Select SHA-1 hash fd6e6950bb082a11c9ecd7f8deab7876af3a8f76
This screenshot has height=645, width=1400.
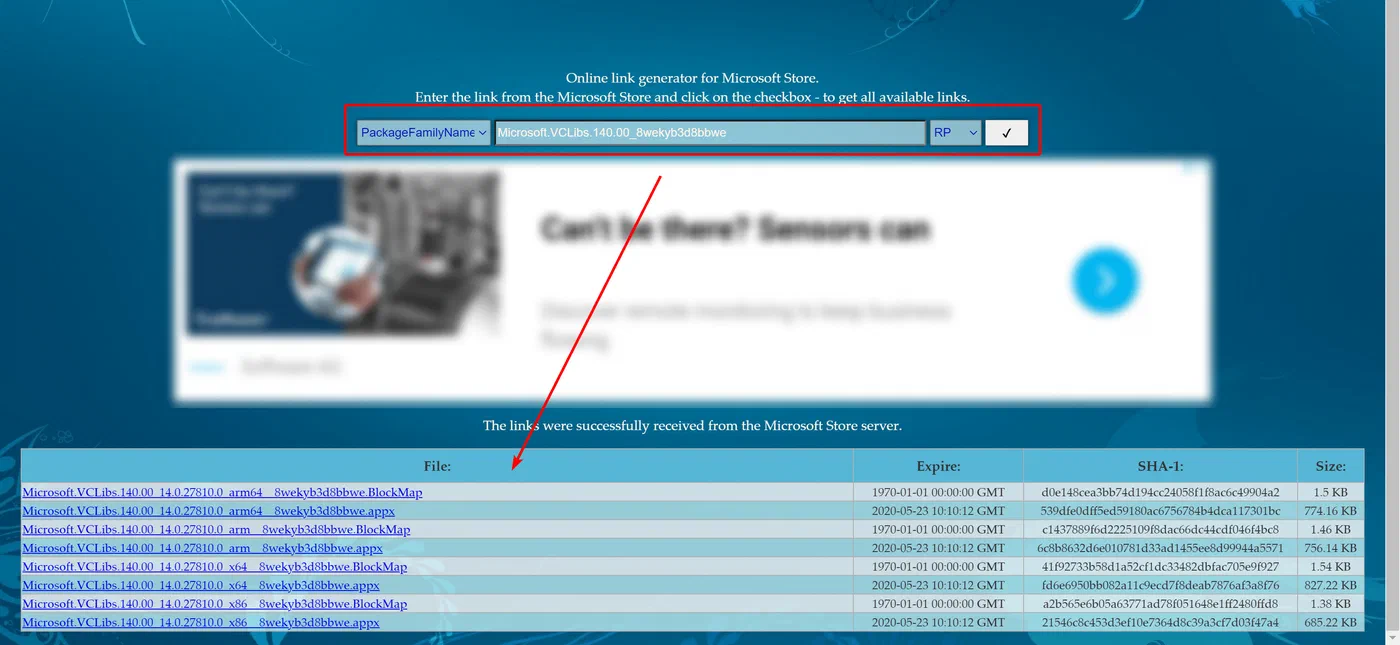point(1160,585)
